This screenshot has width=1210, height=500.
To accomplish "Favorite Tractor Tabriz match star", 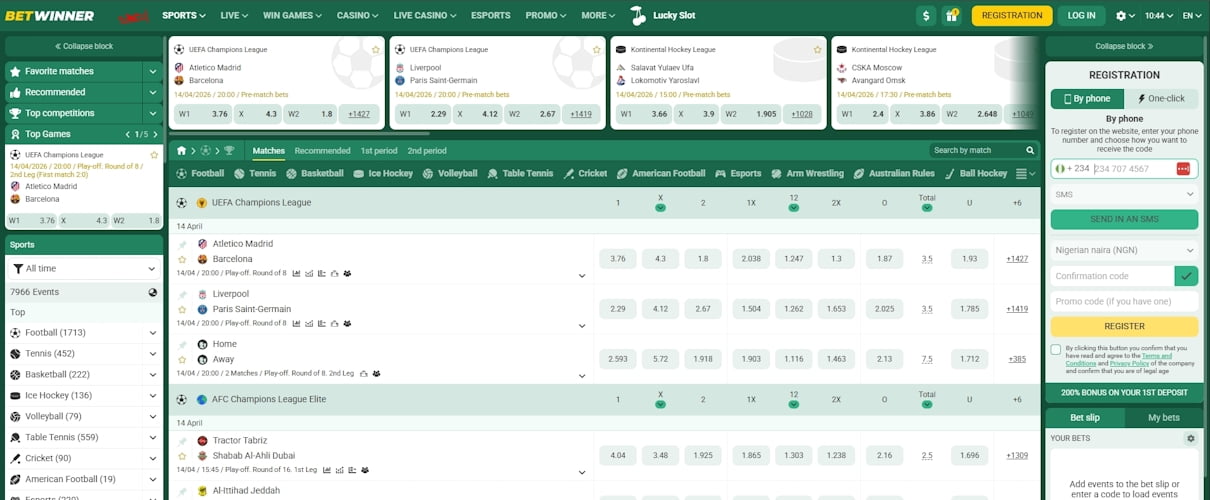I will click(x=182, y=455).
